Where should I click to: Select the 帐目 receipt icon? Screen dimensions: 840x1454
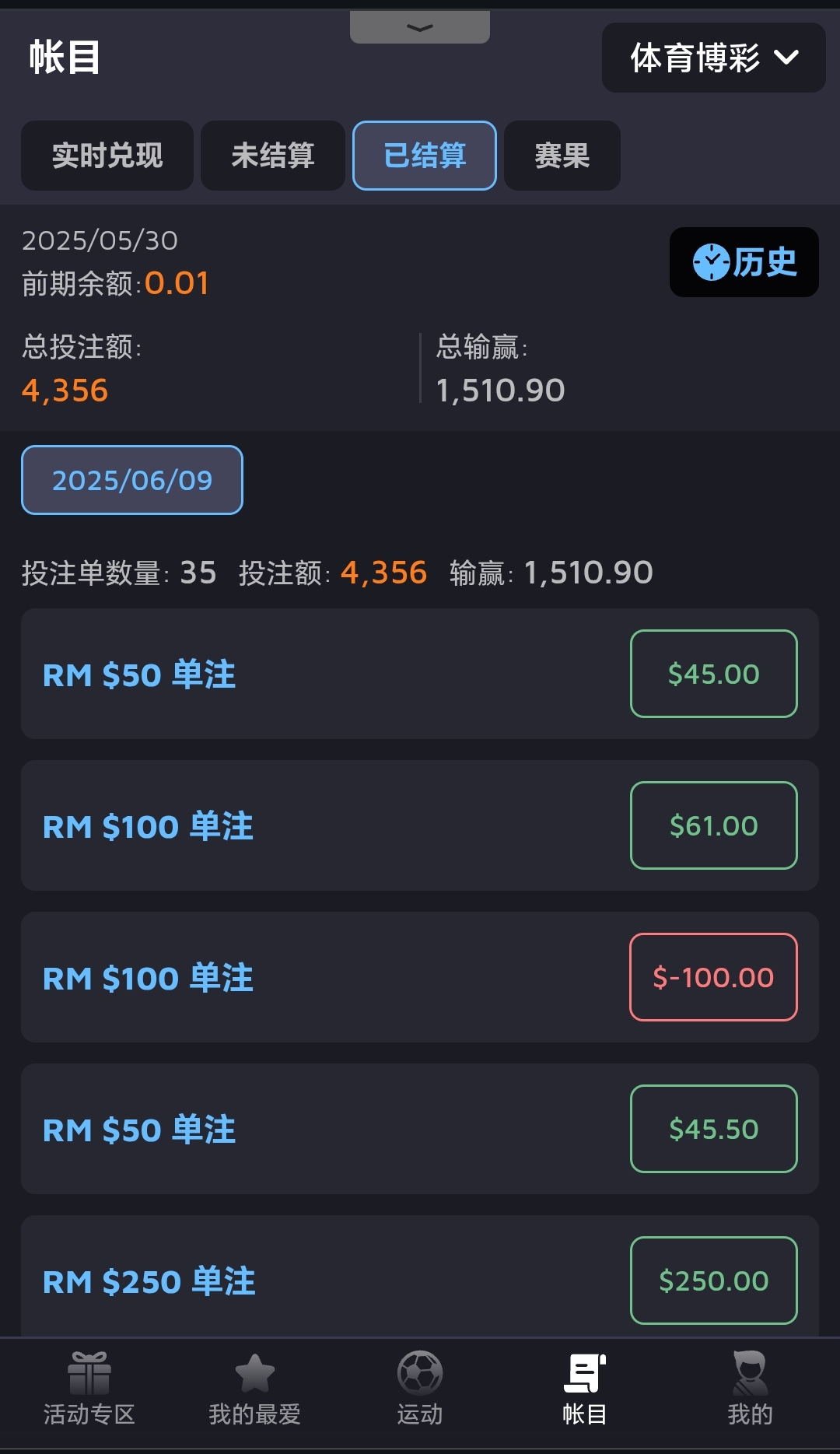[x=585, y=1373]
